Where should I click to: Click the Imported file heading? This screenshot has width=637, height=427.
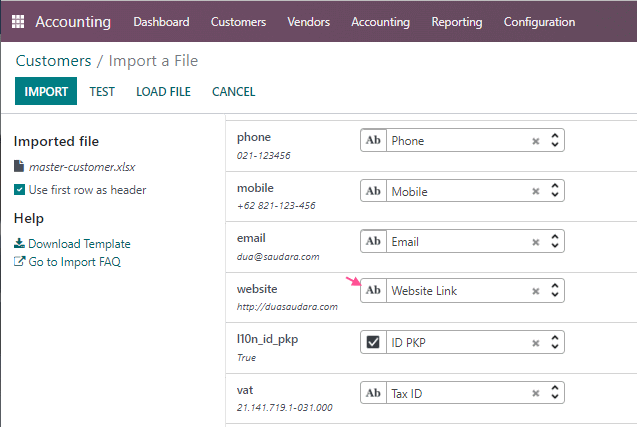(x=56, y=141)
